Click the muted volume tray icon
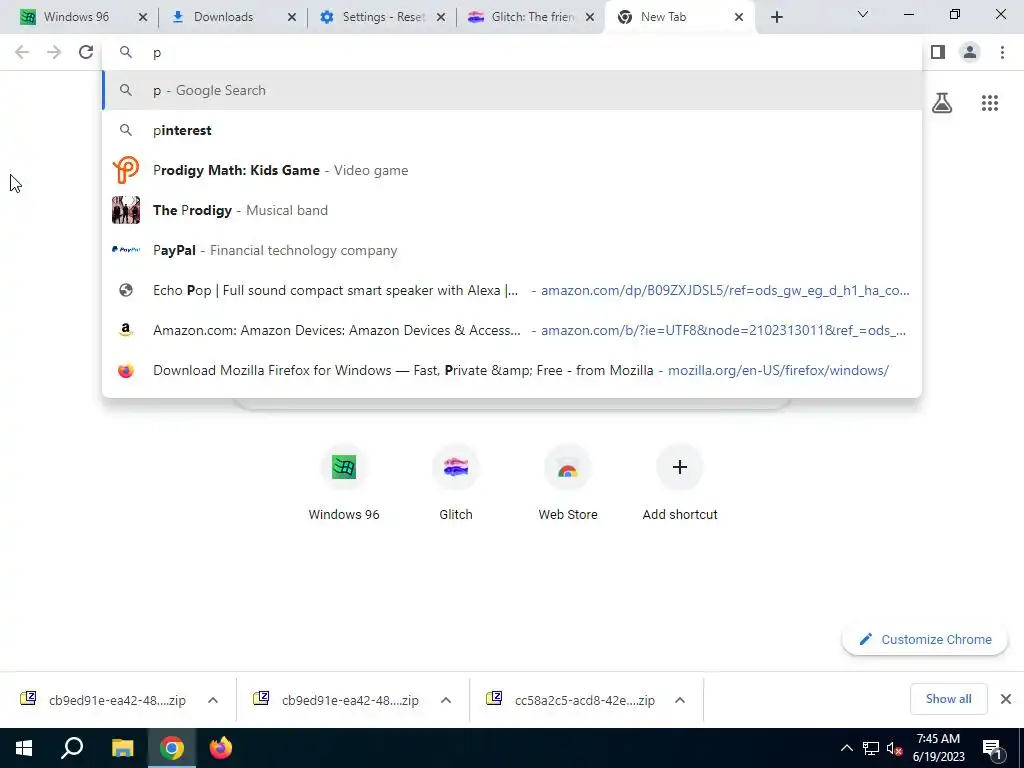 (894, 748)
